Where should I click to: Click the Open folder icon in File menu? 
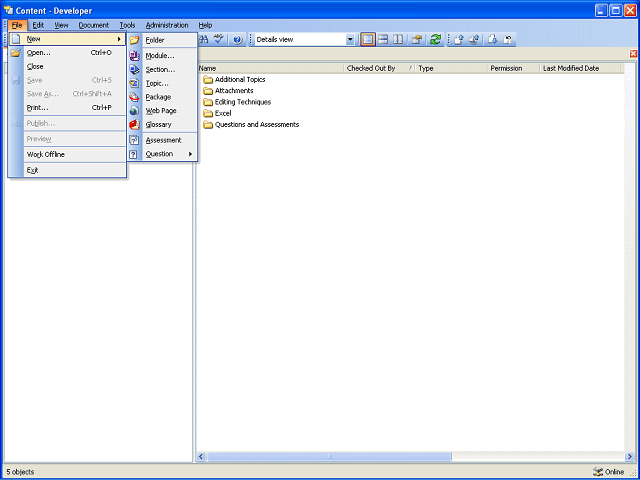tap(16, 53)
